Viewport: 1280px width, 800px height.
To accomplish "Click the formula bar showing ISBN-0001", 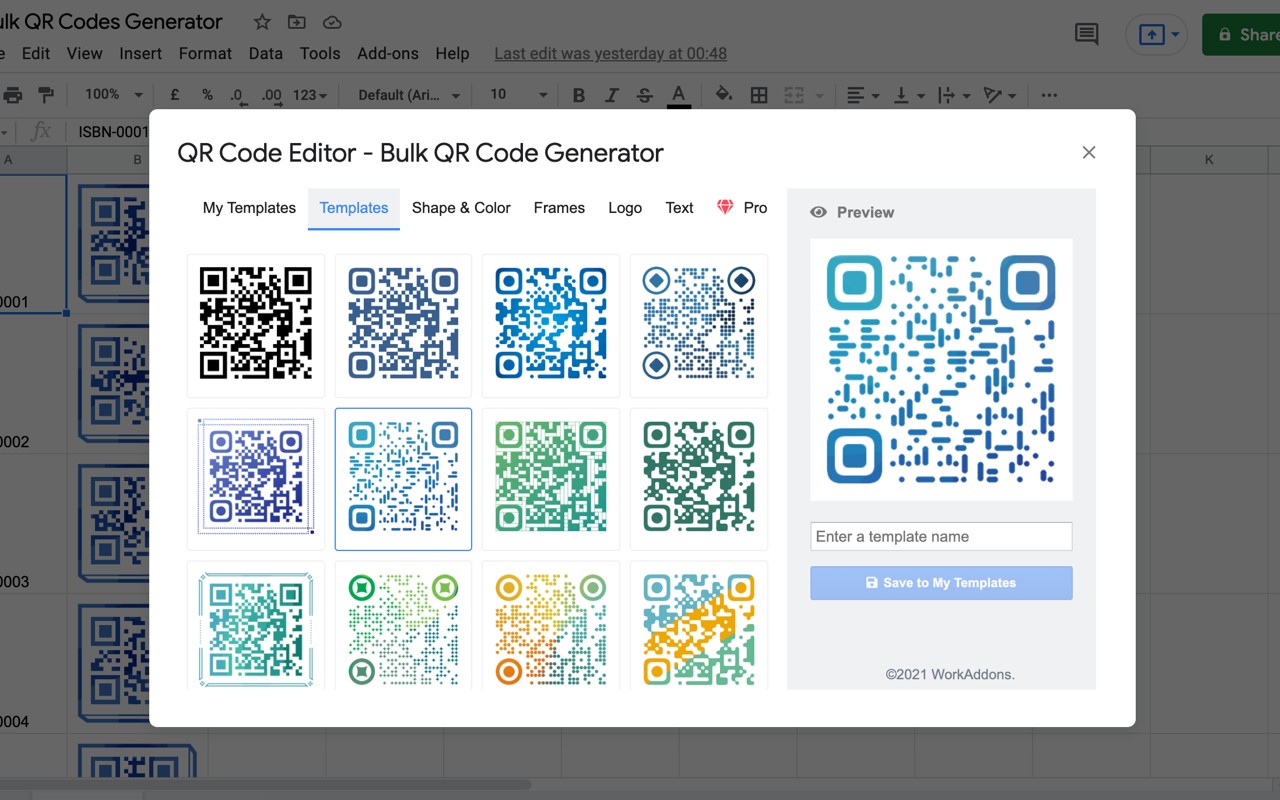I will [x=113, y=131].
